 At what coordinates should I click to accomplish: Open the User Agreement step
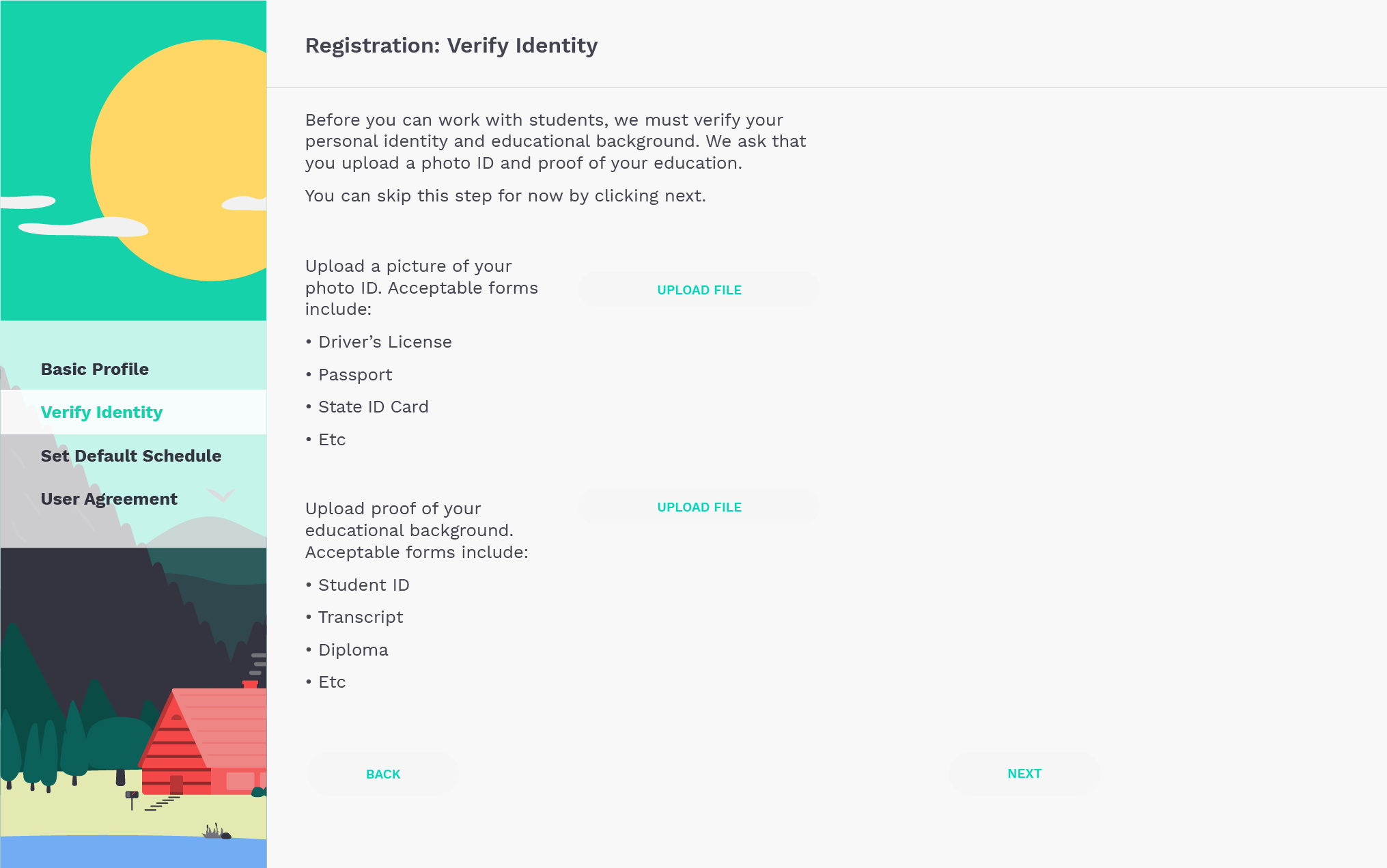tap(109, 499)
